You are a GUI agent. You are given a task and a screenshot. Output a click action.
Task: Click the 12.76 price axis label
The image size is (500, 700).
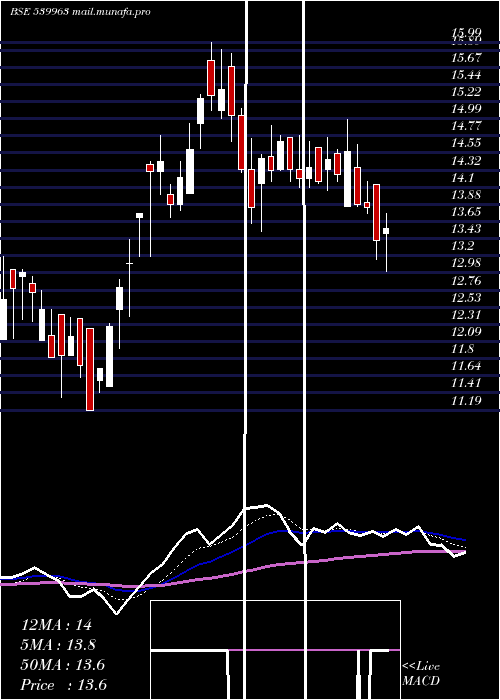467,280
